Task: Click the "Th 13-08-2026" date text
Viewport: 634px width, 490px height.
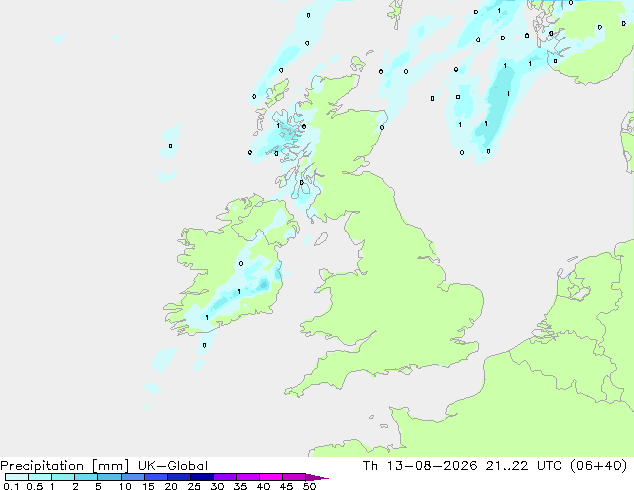Action: pyautogui.click(x=421, y=466)
